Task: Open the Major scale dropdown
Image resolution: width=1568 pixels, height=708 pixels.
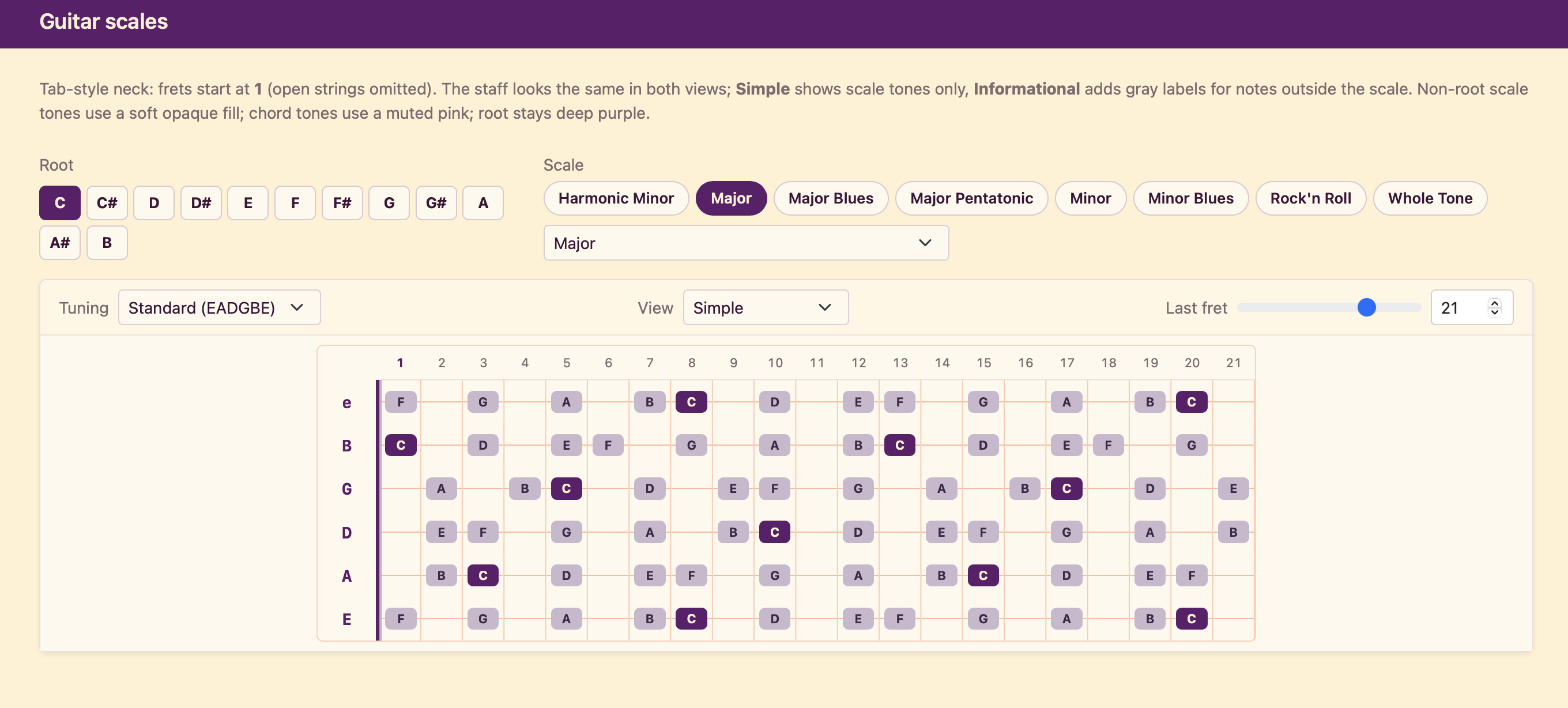Action: coord(745,243)
